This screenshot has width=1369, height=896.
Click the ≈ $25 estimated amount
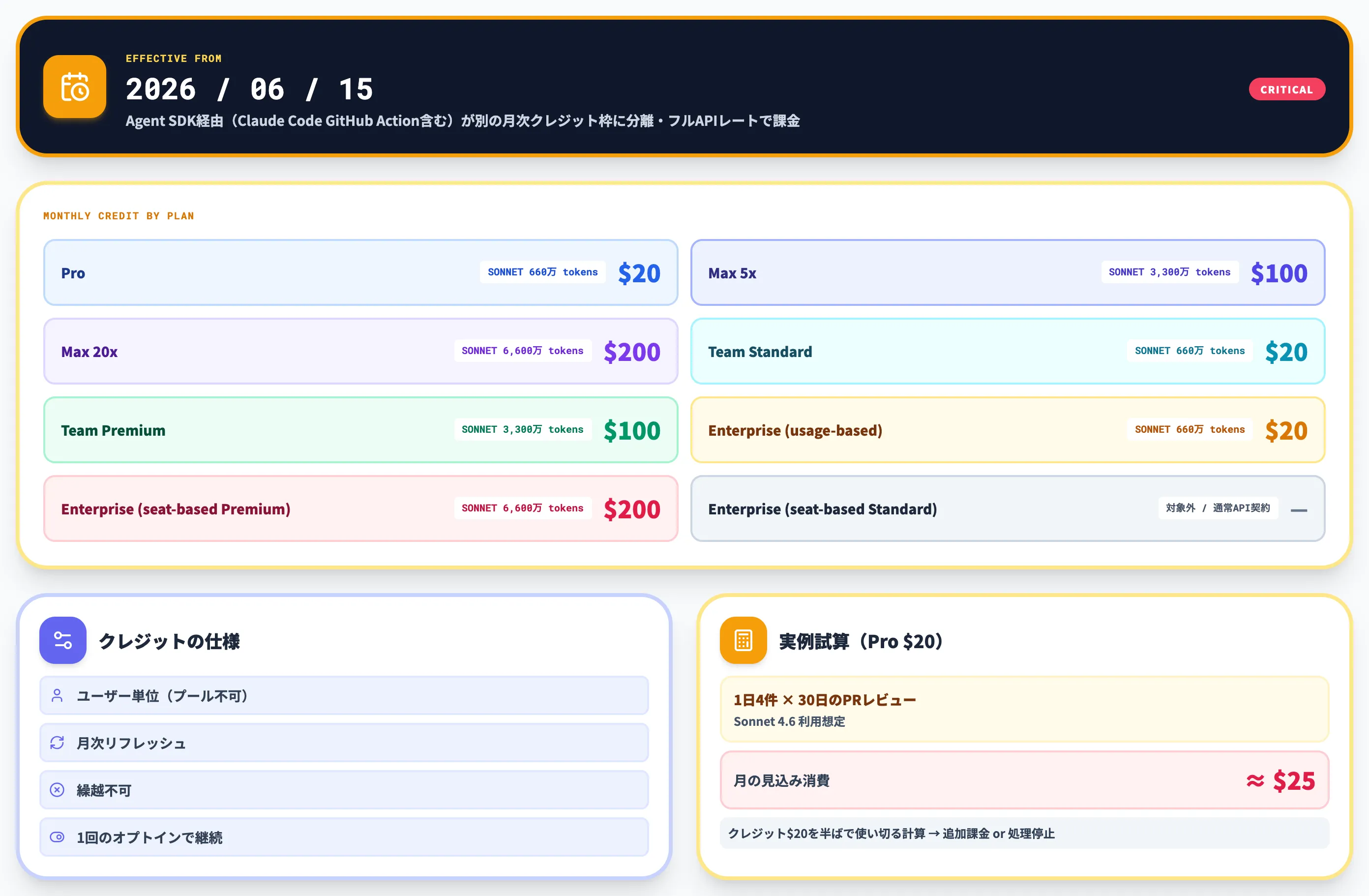1281,780
